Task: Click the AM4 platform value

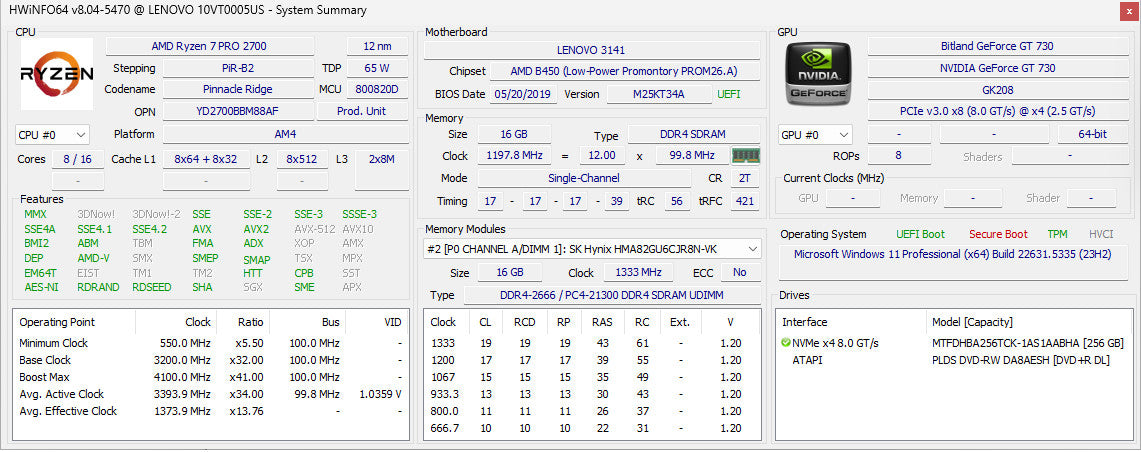Action: [285, 135]
